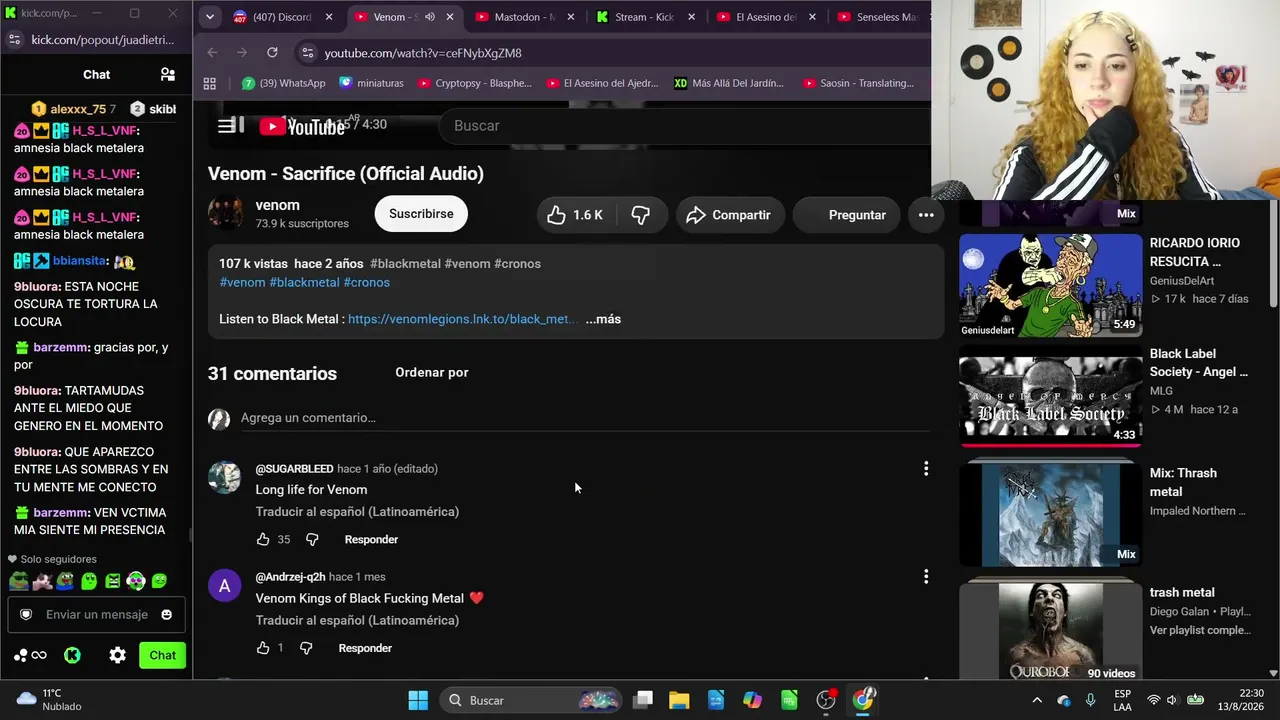This screenshot has width=1280, height=720.
Task: Close the Venom YouTube tab
Action: (x=450, y=17)
